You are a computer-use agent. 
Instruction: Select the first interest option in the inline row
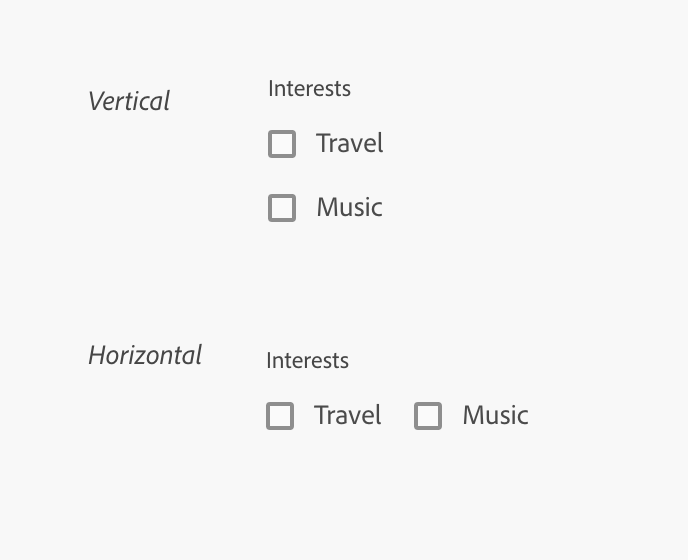point(280,416)
